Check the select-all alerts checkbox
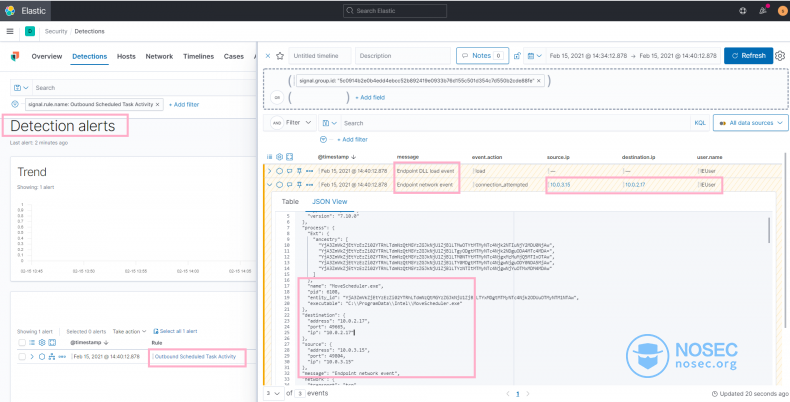This screenshot has width=790, height=402. [22, 343]
